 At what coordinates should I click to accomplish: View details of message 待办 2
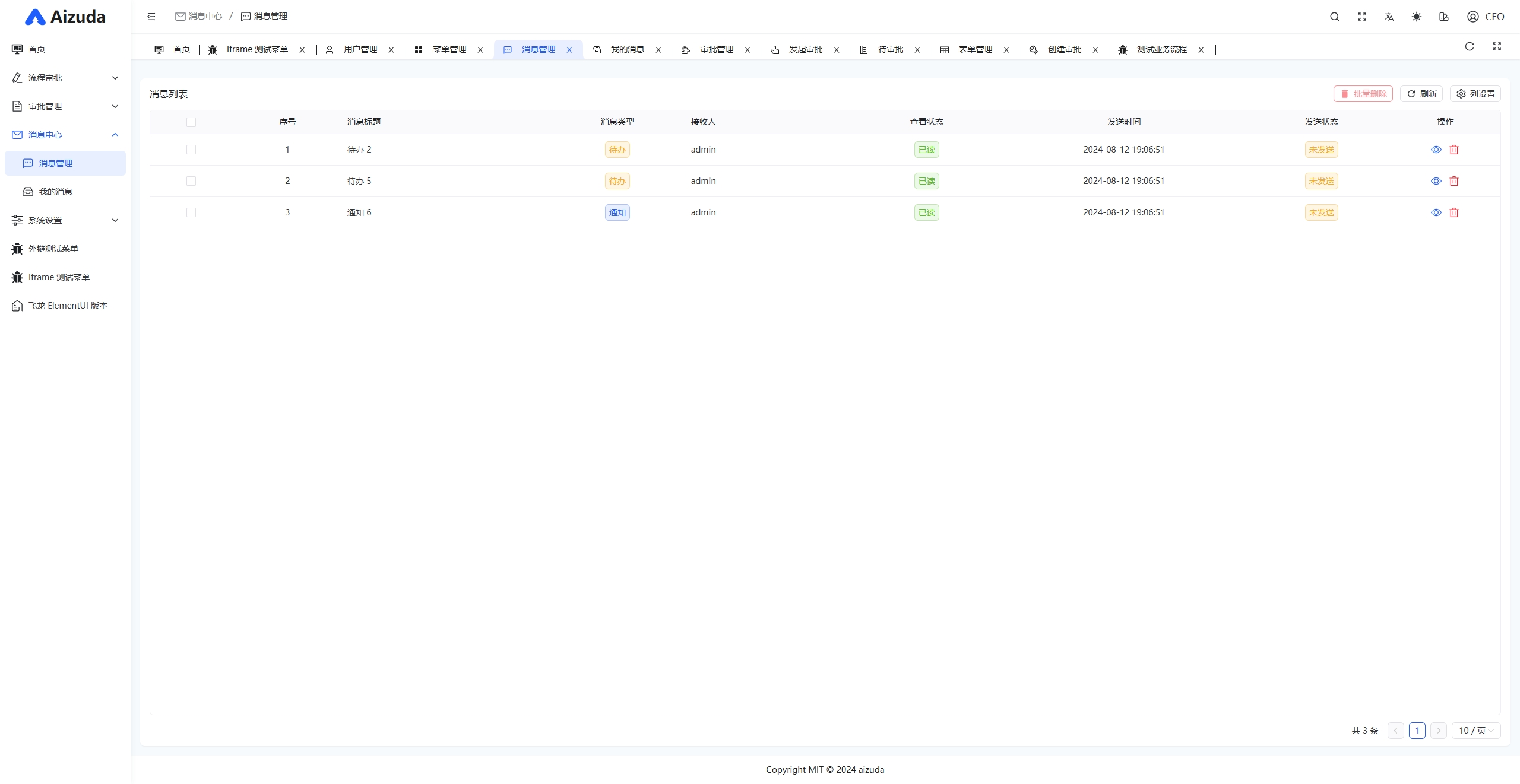(1436, 150)
